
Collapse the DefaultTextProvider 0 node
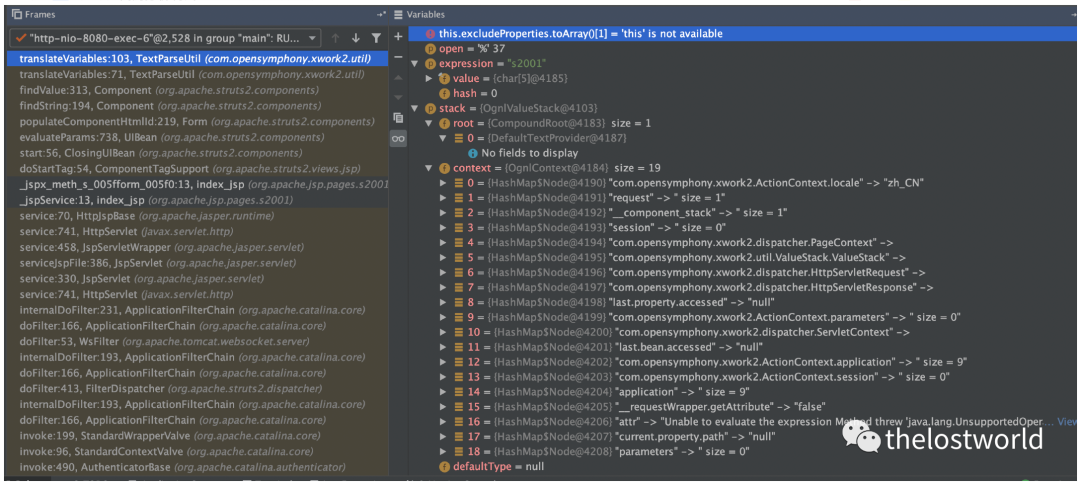coord(443,138)
